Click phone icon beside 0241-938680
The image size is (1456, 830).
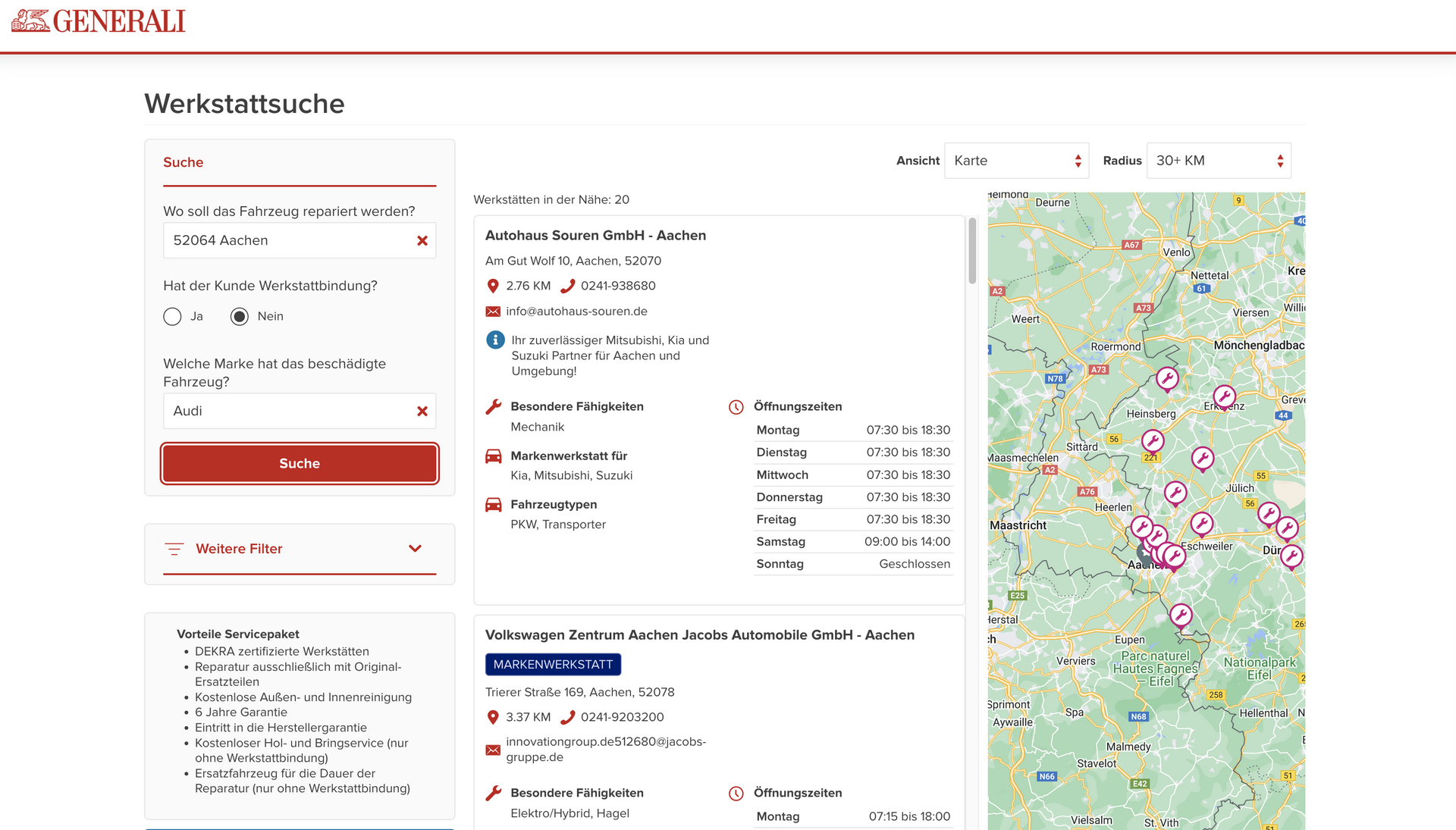pyautogui.click(x=567, y=286)
